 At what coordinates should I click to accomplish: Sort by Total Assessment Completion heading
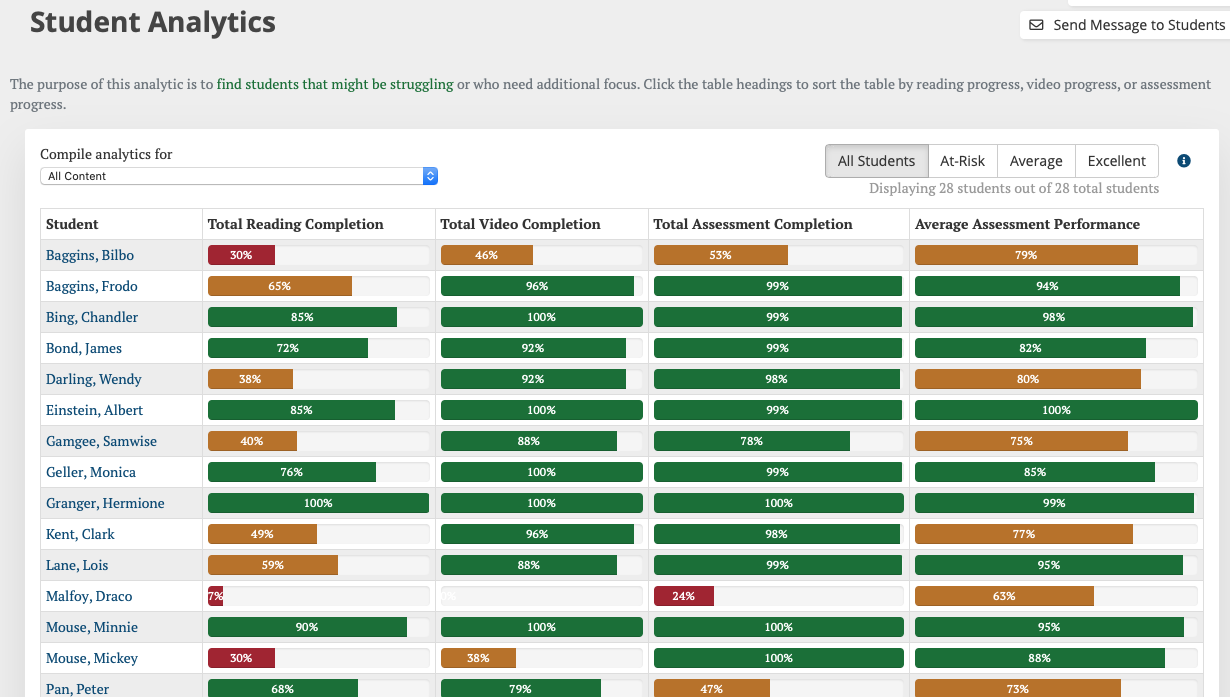pyautogui.click(x=753, y=224)
